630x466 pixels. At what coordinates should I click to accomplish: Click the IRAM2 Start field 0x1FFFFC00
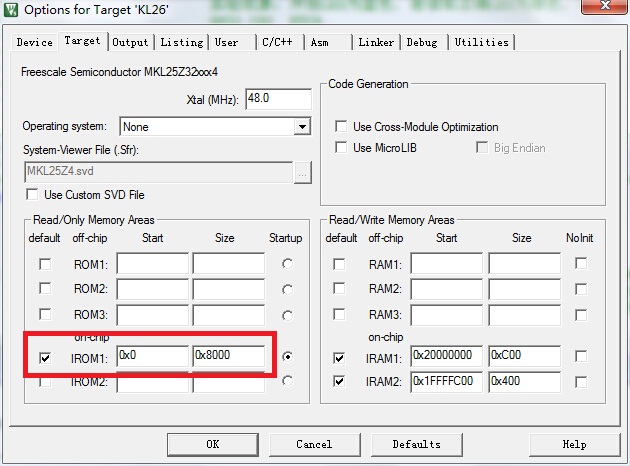tap(446, 382)
